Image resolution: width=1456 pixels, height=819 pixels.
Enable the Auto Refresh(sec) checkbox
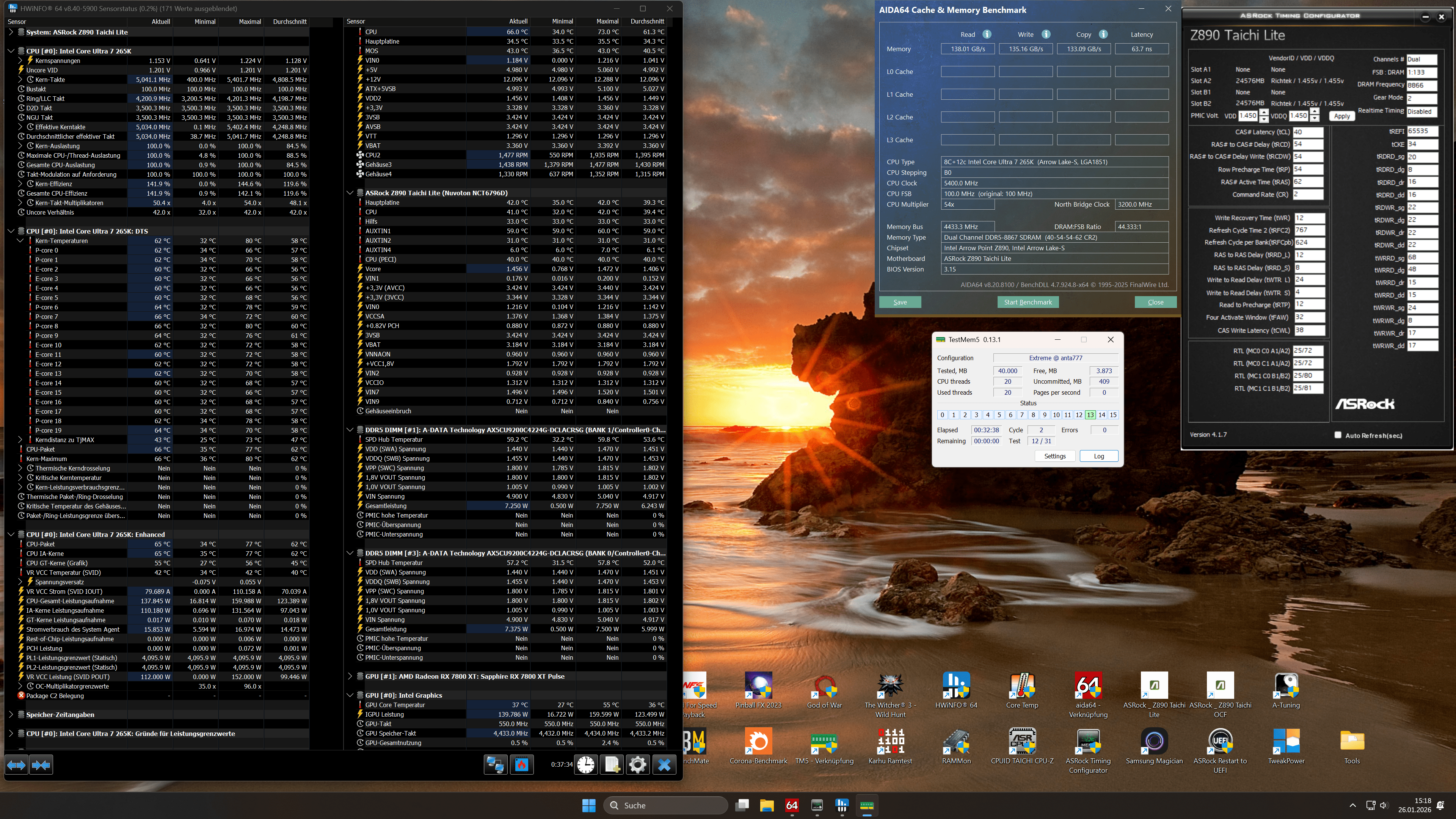(x=1337, y=435)
